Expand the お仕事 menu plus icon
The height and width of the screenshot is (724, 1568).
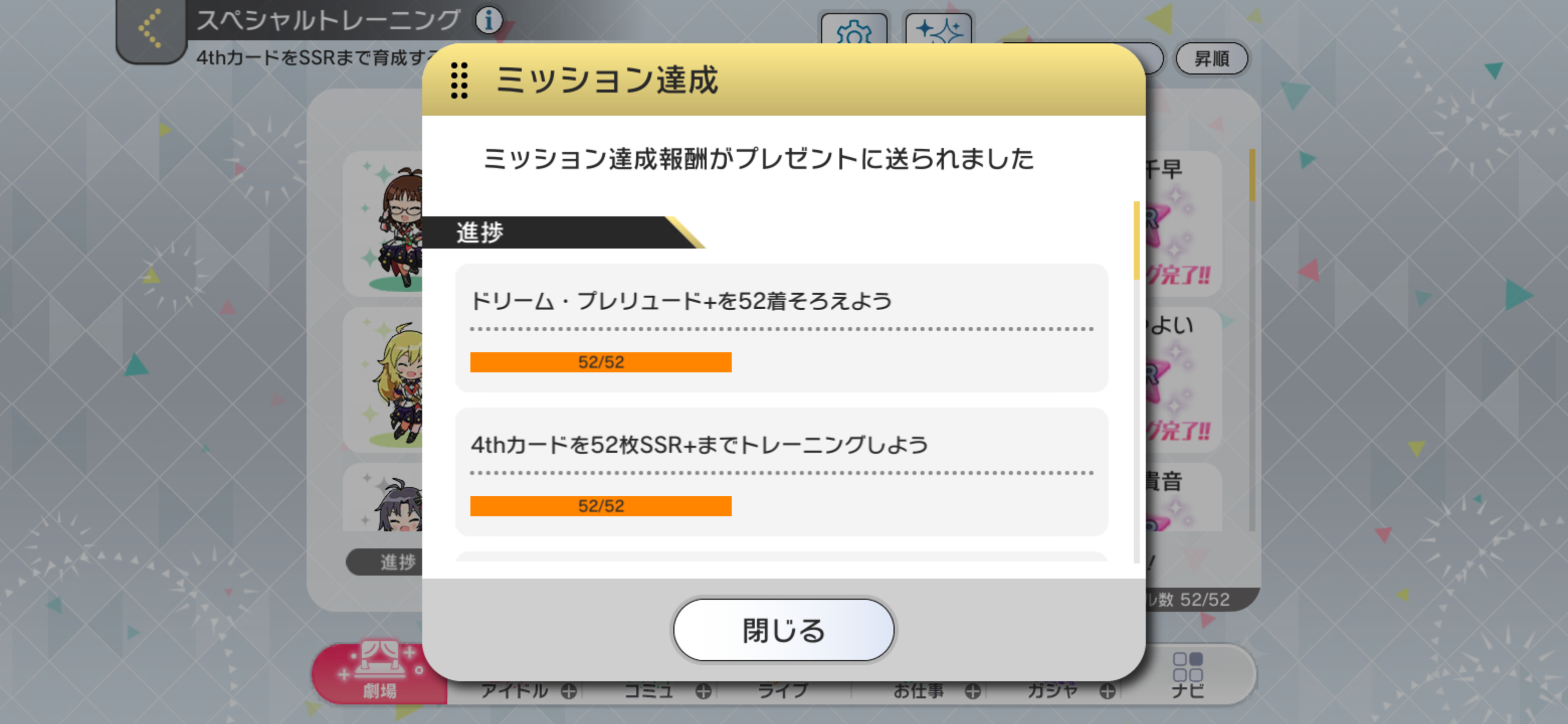pyautogui.click(x=972, y=691)
